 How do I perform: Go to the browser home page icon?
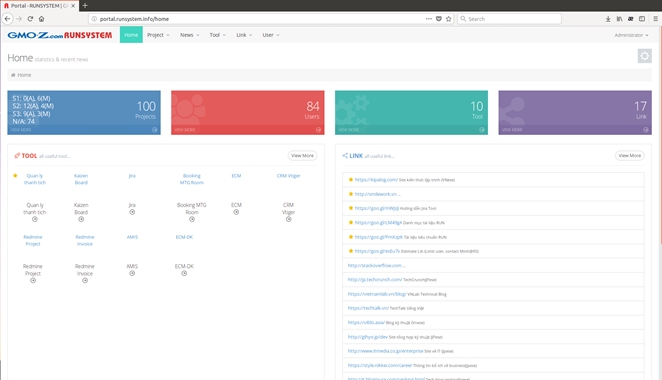41,19
